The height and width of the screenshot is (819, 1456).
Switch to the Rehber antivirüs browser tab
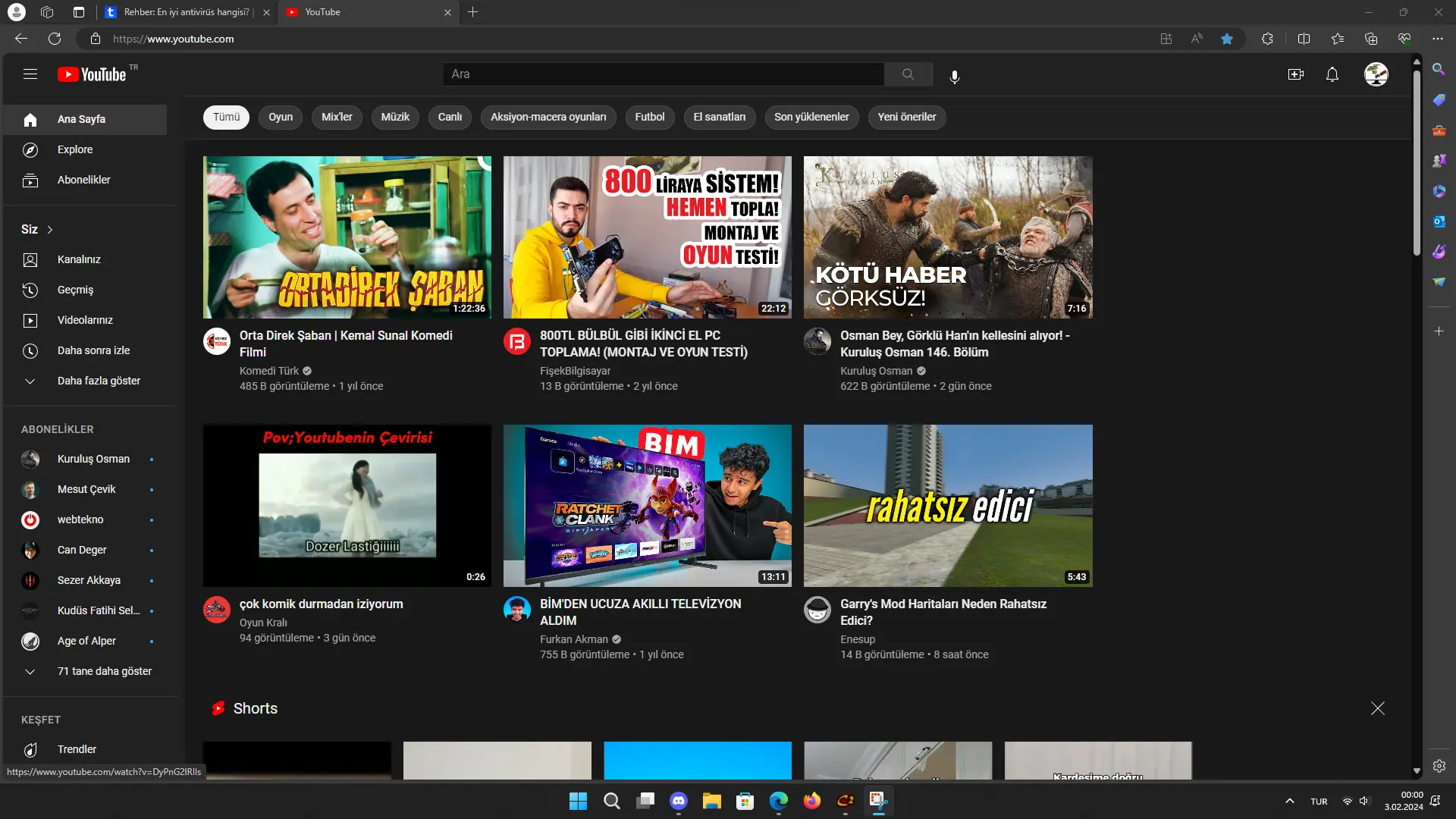pos(187,12)
